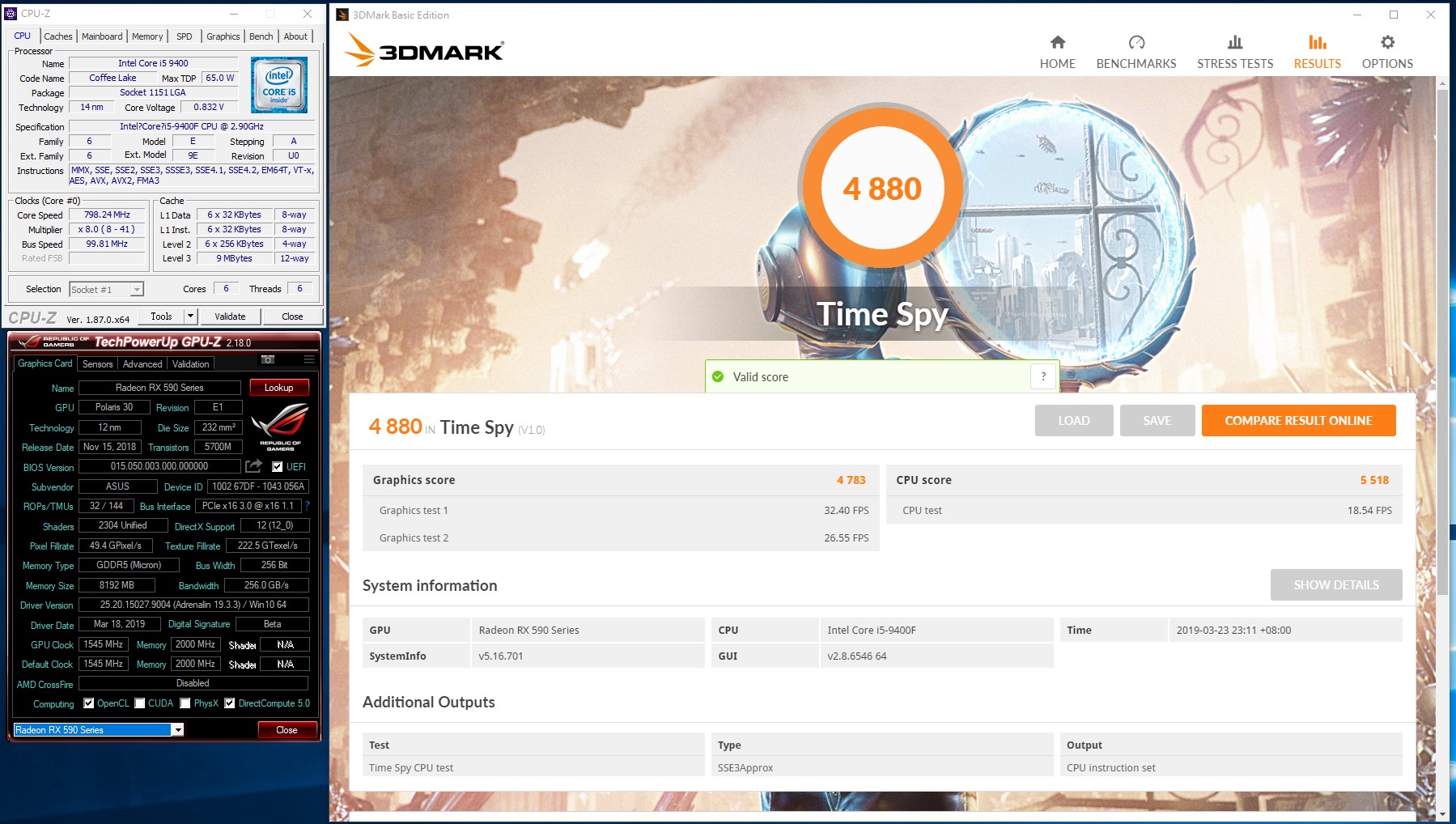Toggle the UEFI checkbox in GPU-Z

(x=278, y=466)
